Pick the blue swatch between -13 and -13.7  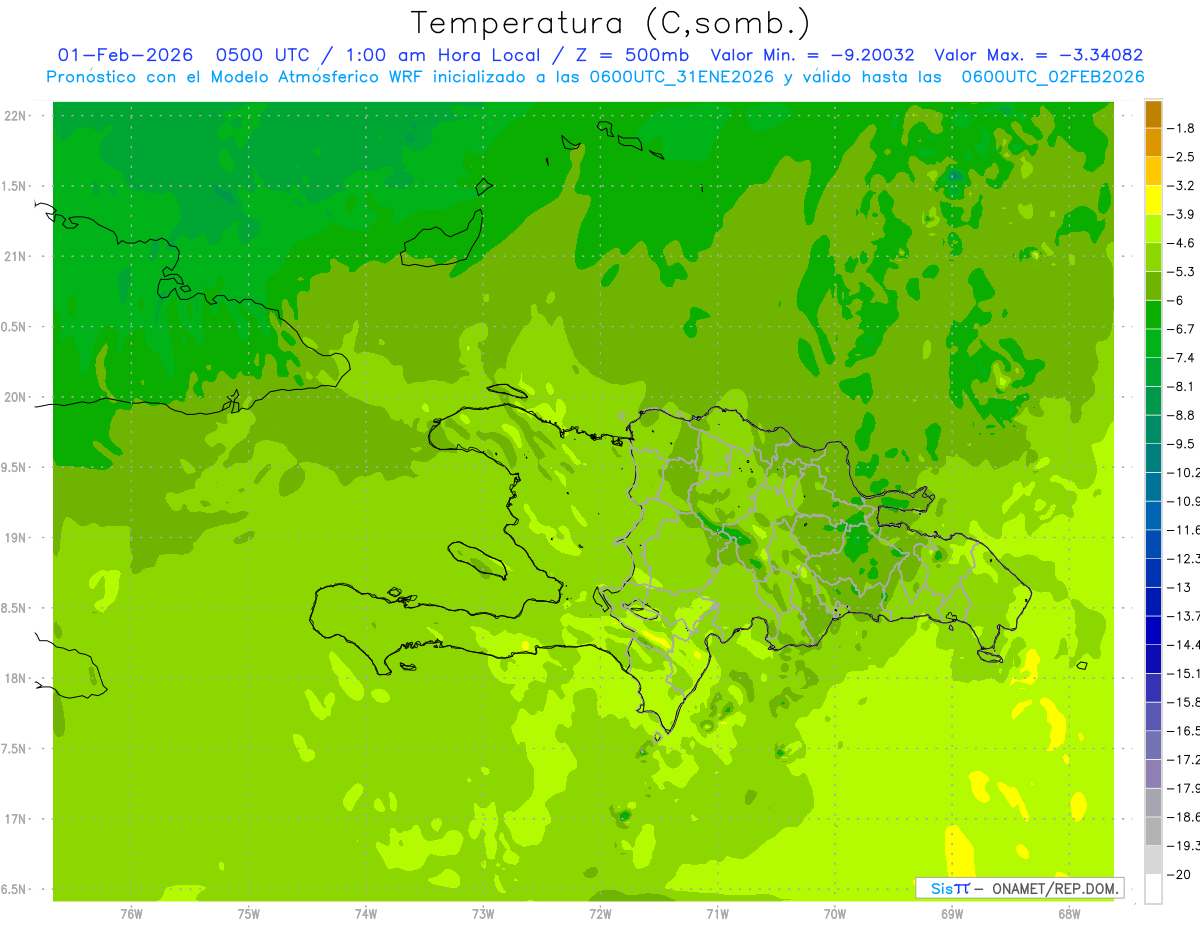tap(1153, 601)
